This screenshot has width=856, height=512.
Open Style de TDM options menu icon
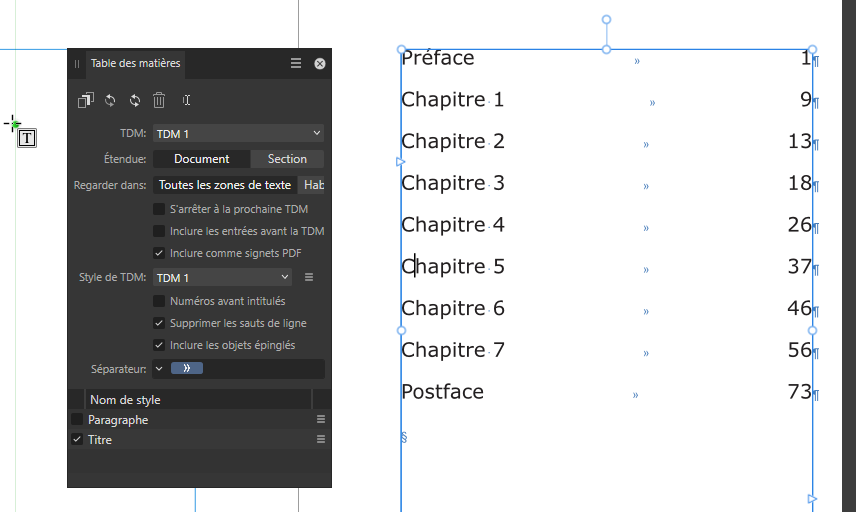(309, 277)
